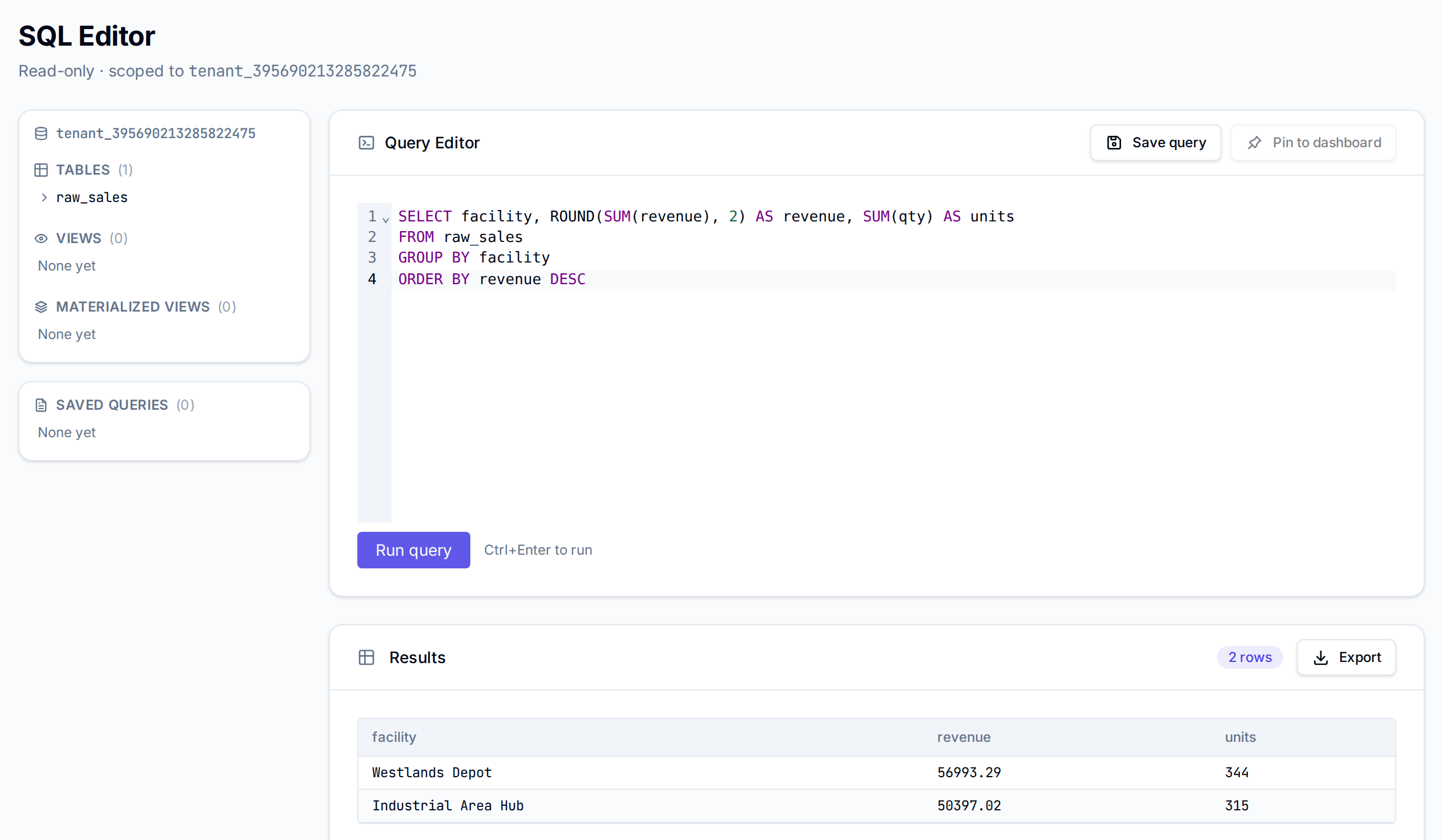Expand the raw_sales table chevron
Viewport: 1443px width, 840px height.
tap(44, 197)
